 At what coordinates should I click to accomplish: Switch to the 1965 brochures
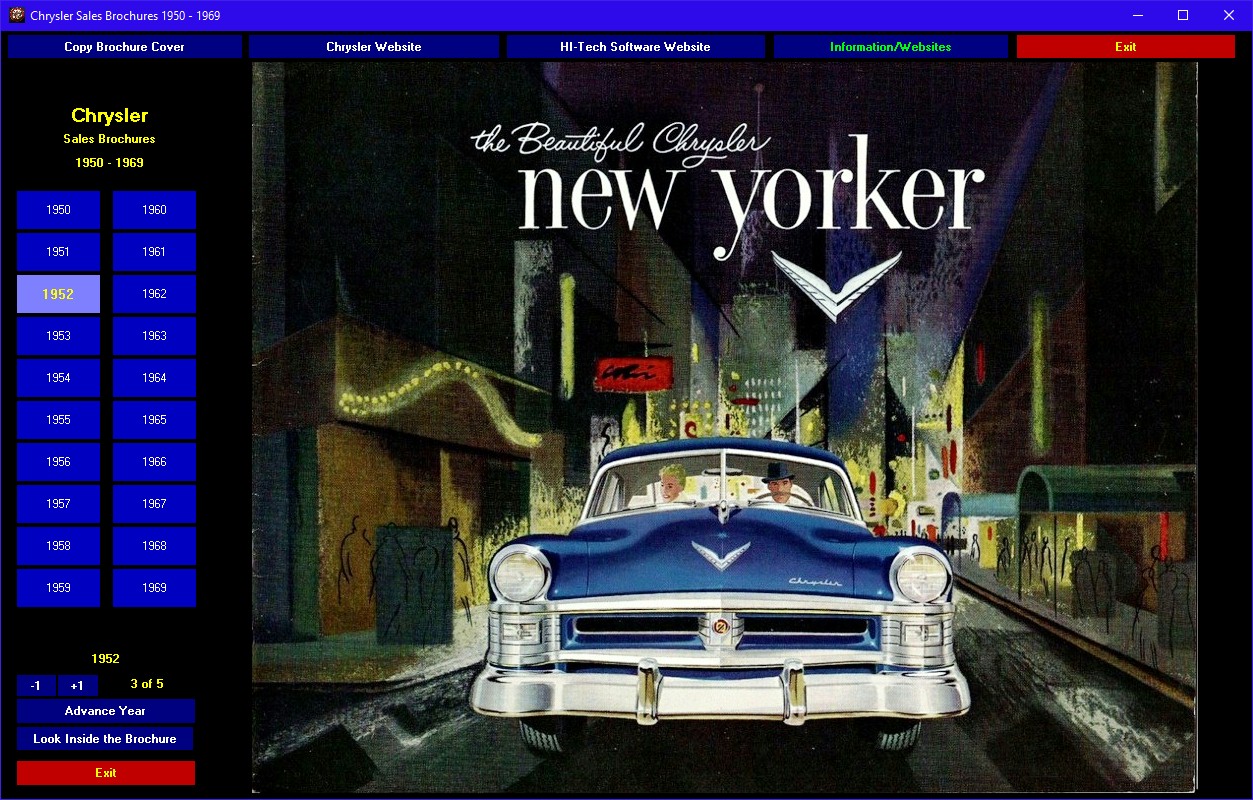154,420
